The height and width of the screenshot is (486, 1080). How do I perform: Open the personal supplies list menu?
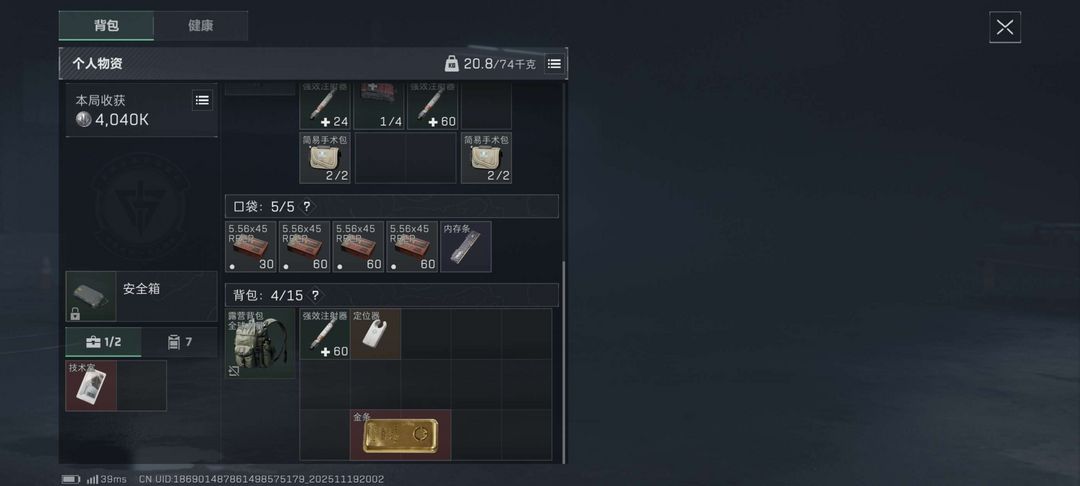554,64
